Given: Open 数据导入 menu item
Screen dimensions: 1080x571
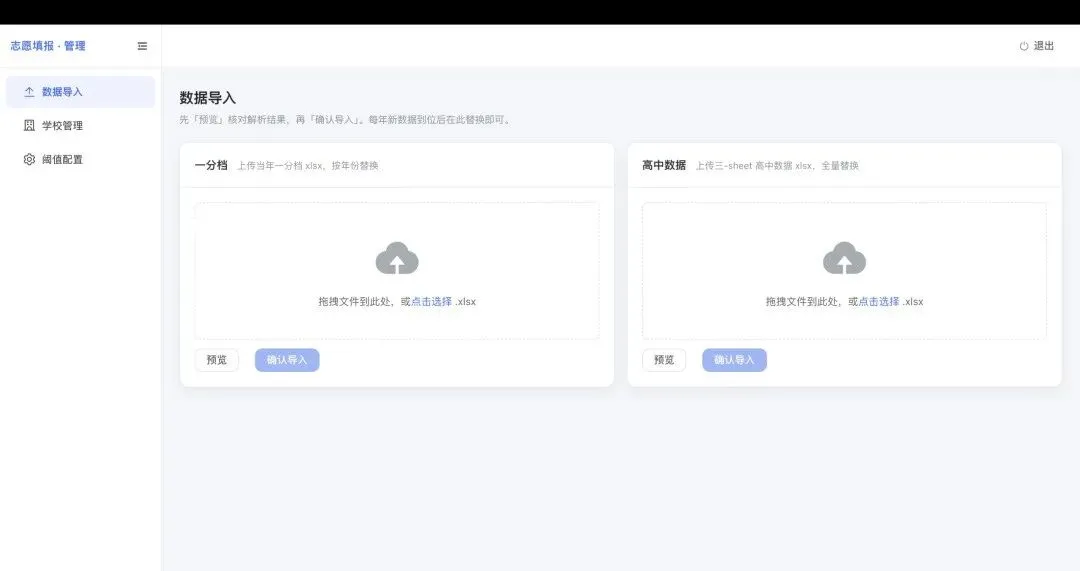Looking at the screenshot, I should (x=81, y=92).
